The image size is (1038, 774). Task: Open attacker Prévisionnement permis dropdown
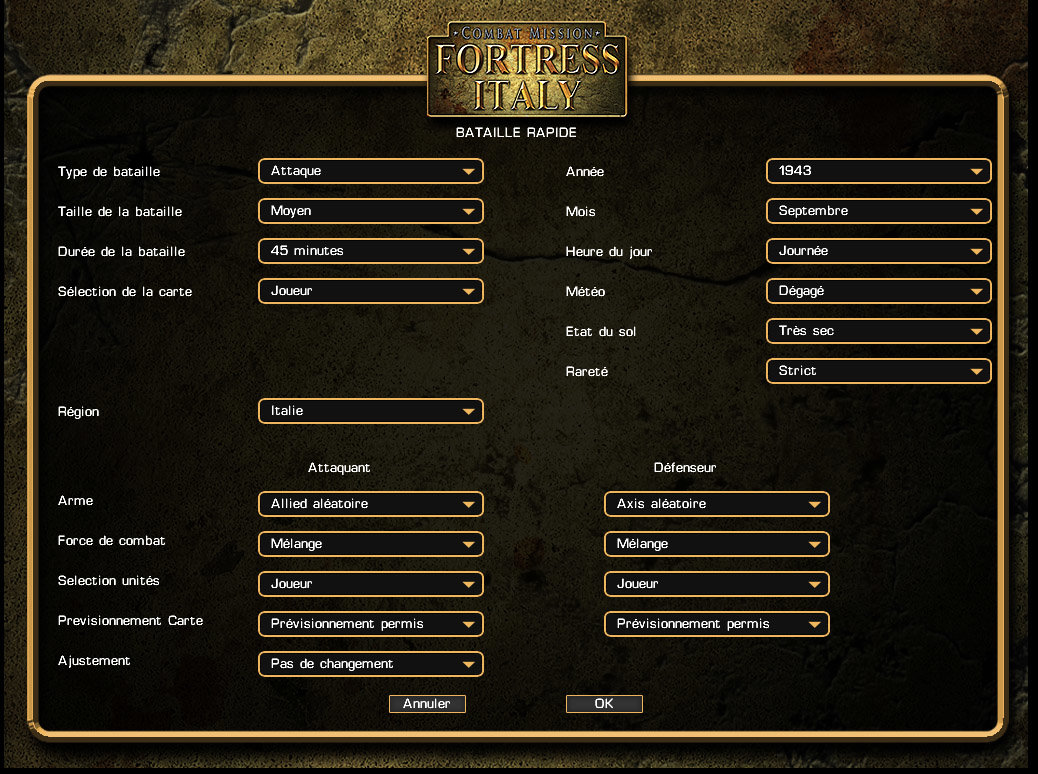click(371, 624)
